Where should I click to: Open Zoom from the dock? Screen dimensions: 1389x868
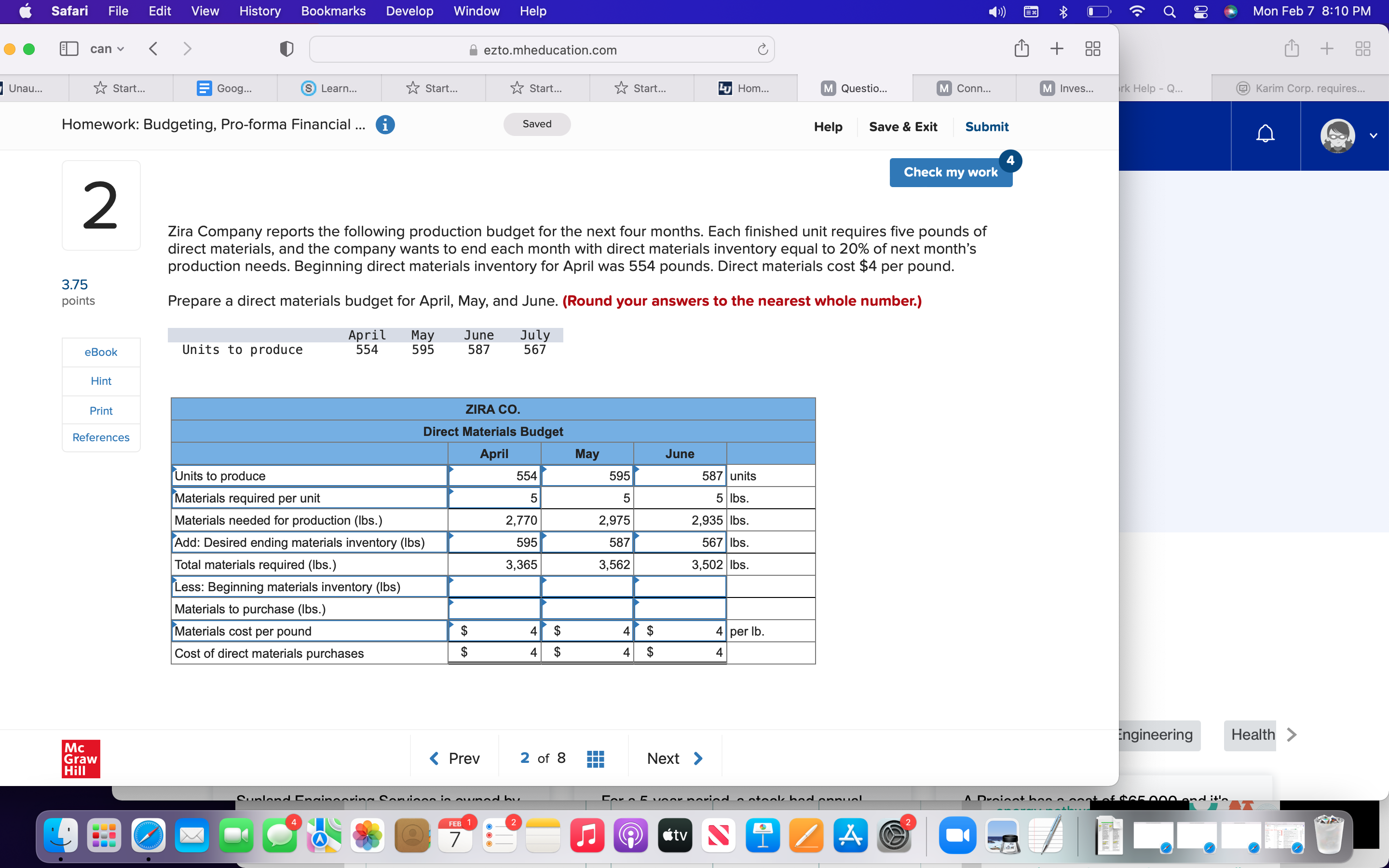point(957,835)
